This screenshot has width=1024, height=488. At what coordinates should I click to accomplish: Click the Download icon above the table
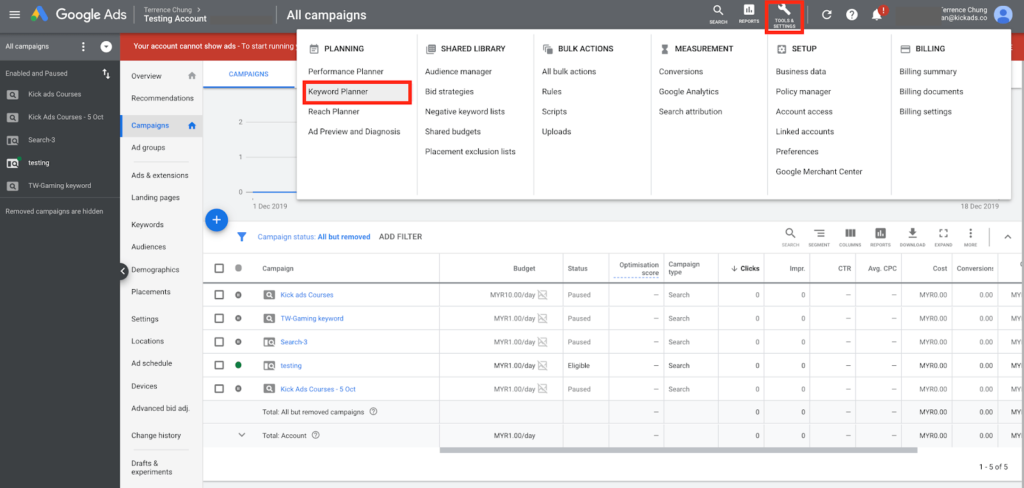[912, 236]
